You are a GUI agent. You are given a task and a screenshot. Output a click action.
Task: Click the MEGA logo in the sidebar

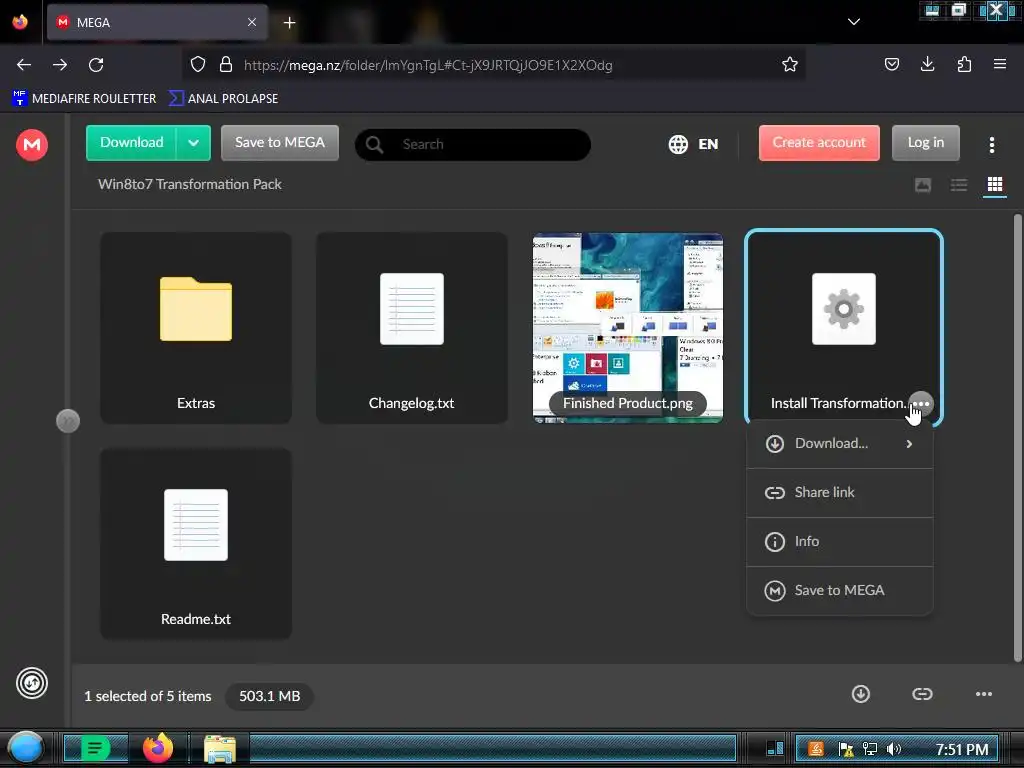point(31,144)
